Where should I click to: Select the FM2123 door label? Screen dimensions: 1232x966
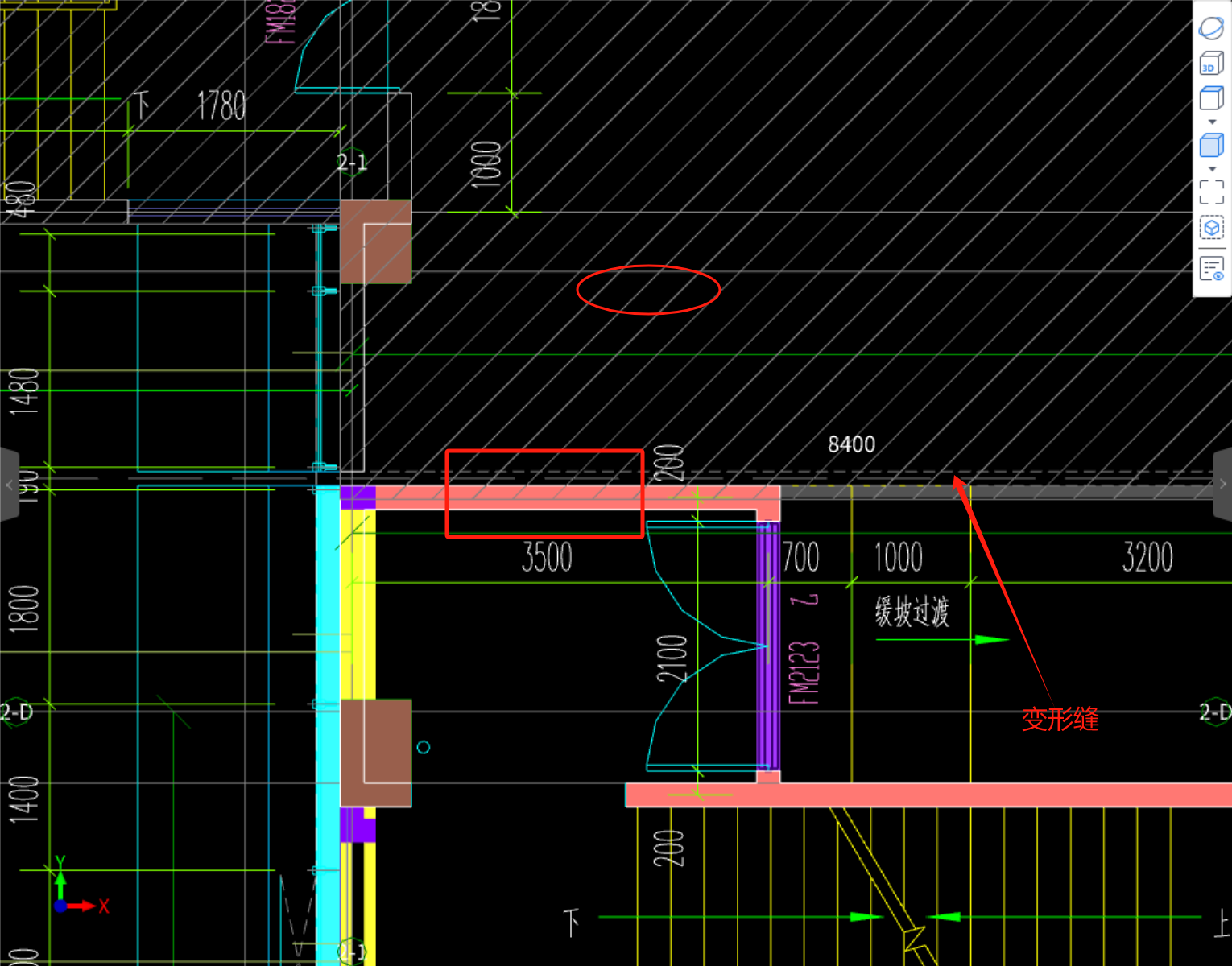[804, 672]
